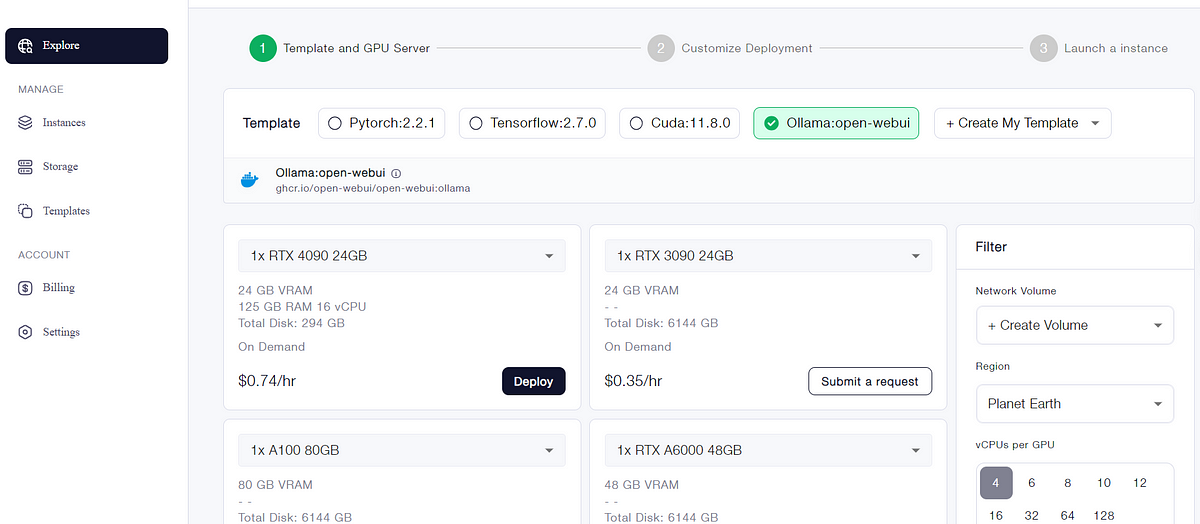
Task: Open the Create Volume network dropdown
Action: pos(1074,325)
